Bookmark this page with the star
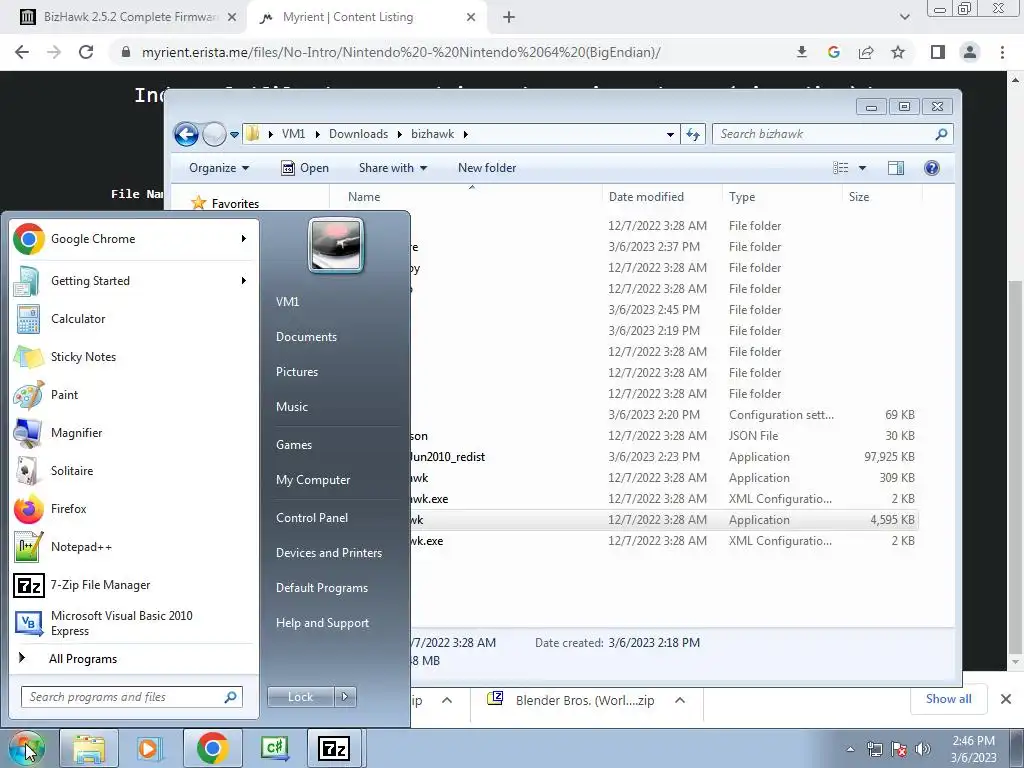Screen dimensions: 1024x768 click(x=898, y=52)
